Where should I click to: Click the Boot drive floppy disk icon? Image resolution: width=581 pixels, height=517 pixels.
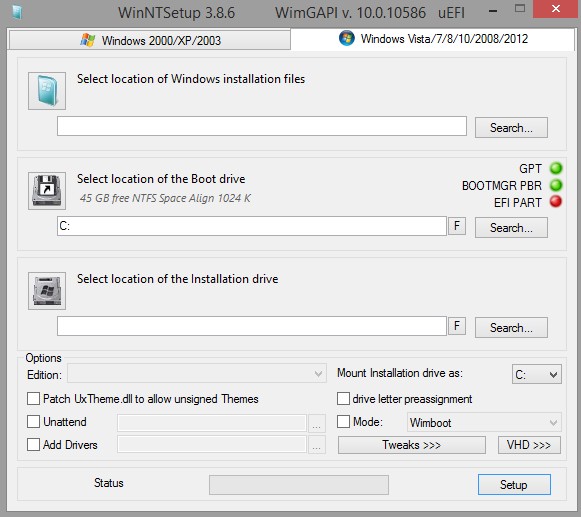point(47,191)
